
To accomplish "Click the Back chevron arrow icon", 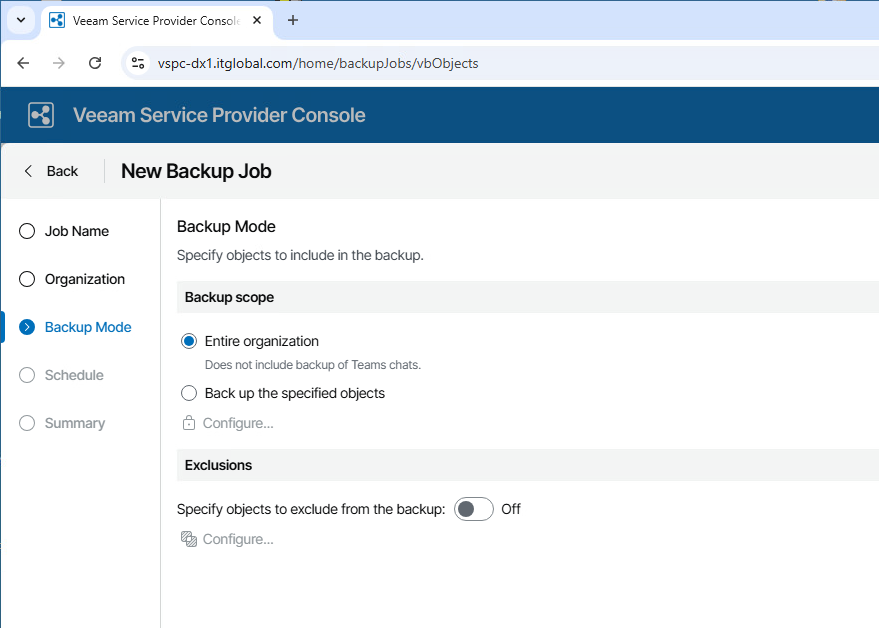I will [x=29, y=171].
